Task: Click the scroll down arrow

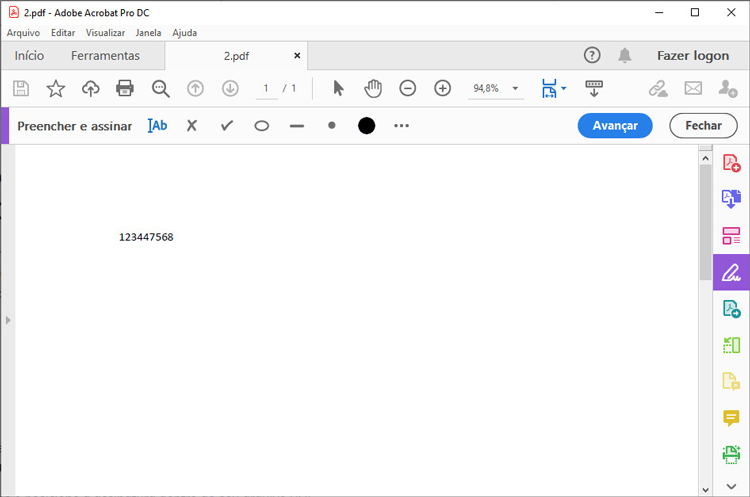Action: tap(706, 490)
